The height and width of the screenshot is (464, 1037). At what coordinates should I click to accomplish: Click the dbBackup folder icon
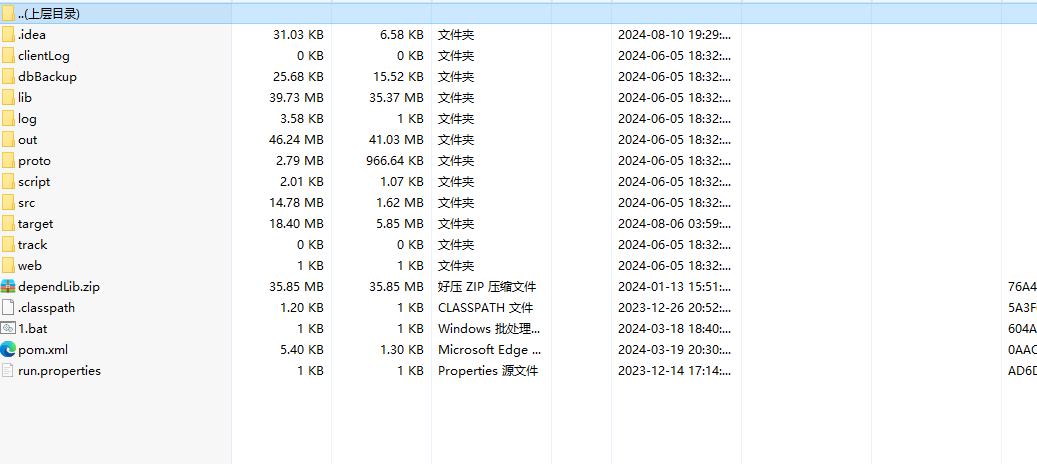click(x=8, y=77)
